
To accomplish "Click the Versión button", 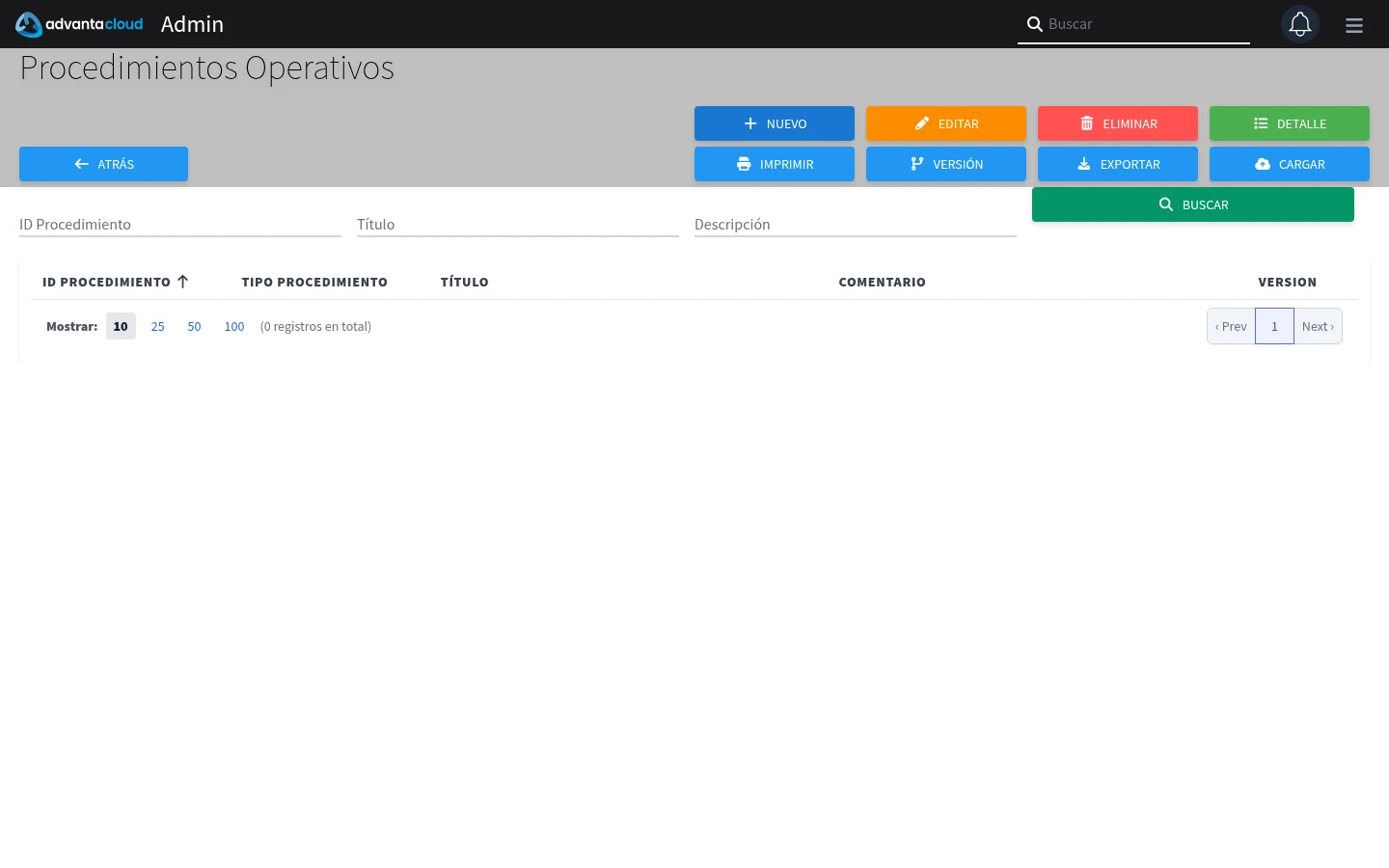I will tap(946, 164).
